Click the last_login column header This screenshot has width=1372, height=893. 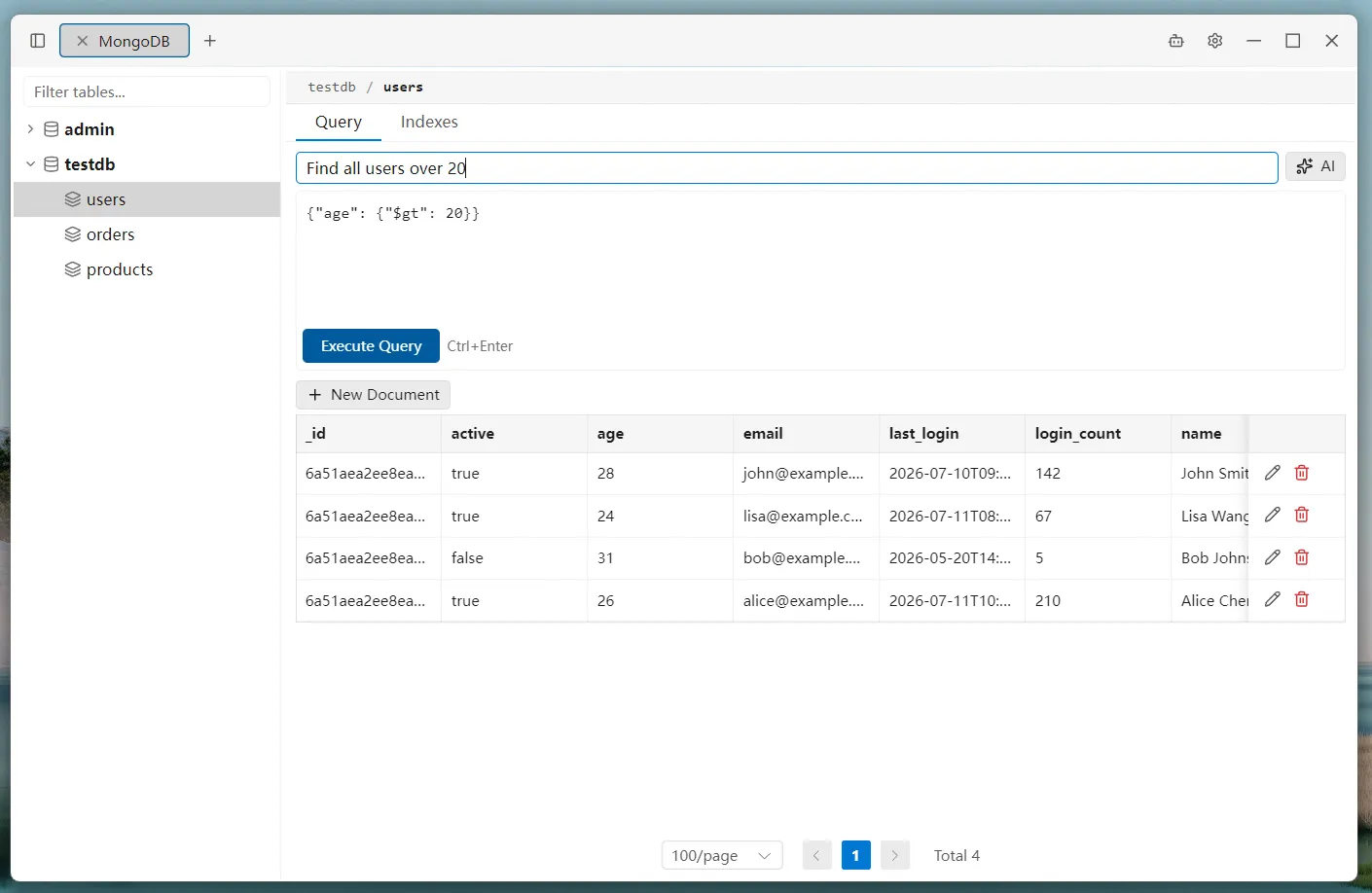[953, 434]
